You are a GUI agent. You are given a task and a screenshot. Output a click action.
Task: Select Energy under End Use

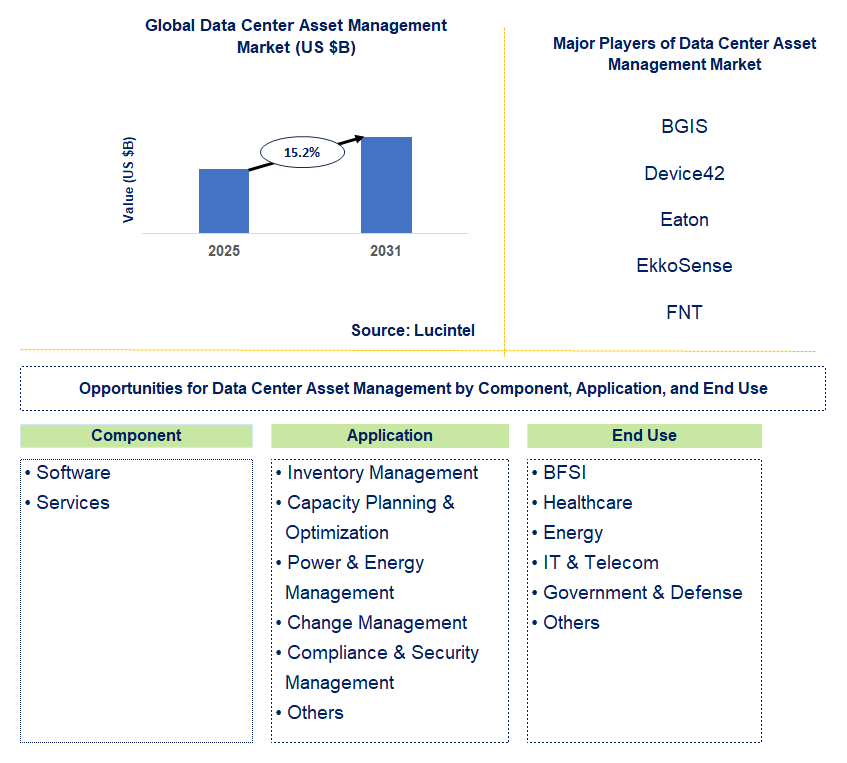[x=573, y=533]
